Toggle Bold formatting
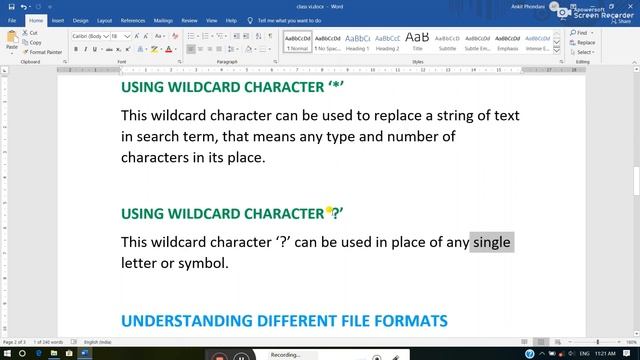Image resolution: width=640 pixels, height=360 pixels. tap(76, 49)
